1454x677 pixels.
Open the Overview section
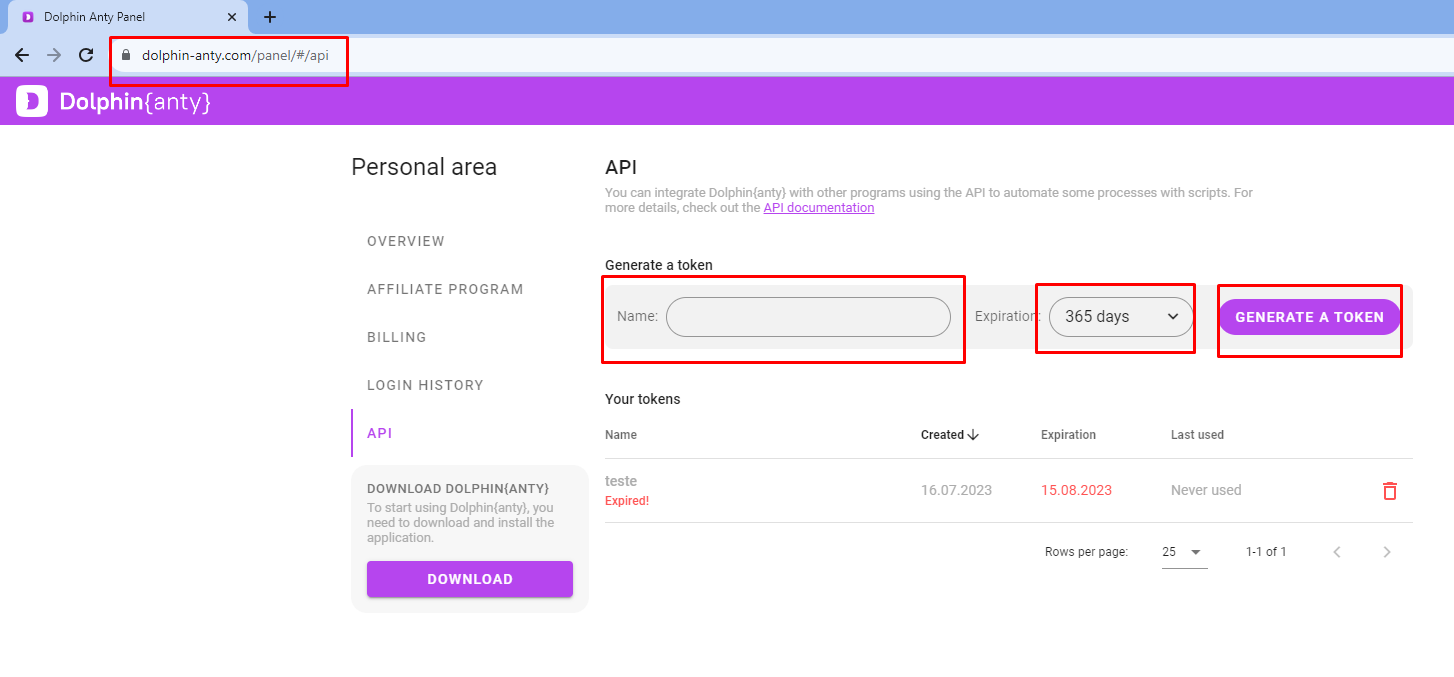(x=406, y=241)
